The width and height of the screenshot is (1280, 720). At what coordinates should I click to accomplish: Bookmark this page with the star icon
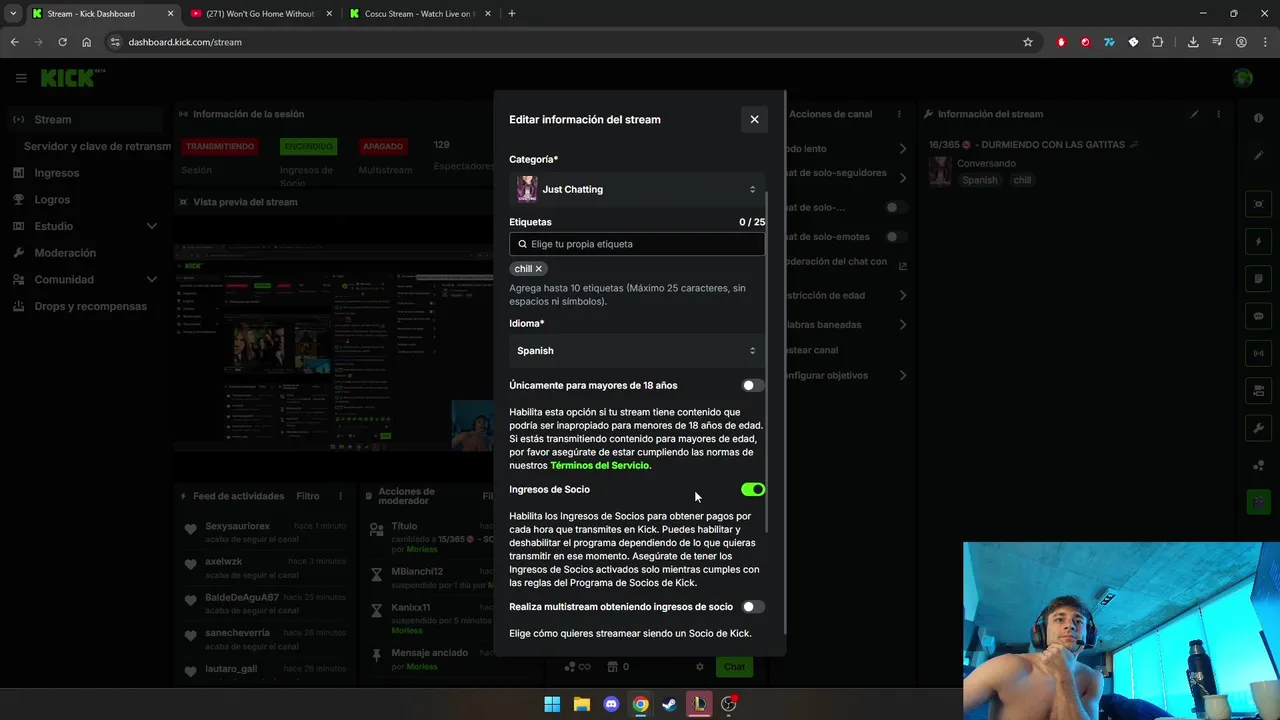click(x=1027, y=42)
